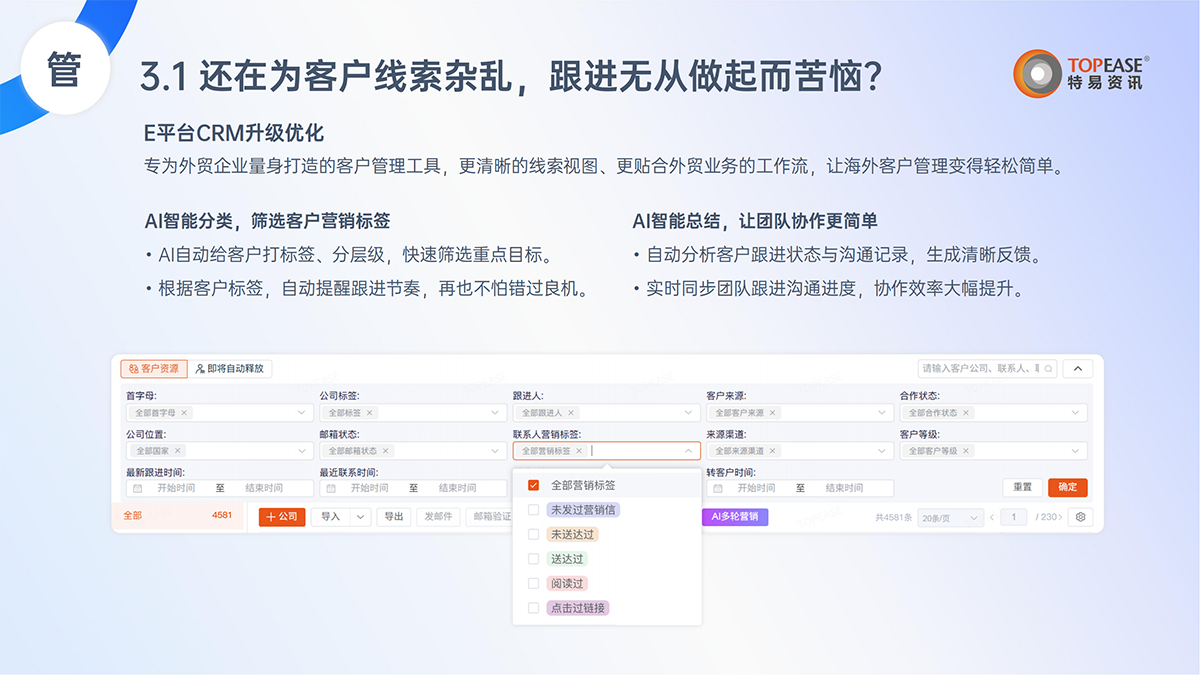Uncheck the 全部营销标签 checkbox
This screenshot has height=675, width=1200.
(533, 485)
